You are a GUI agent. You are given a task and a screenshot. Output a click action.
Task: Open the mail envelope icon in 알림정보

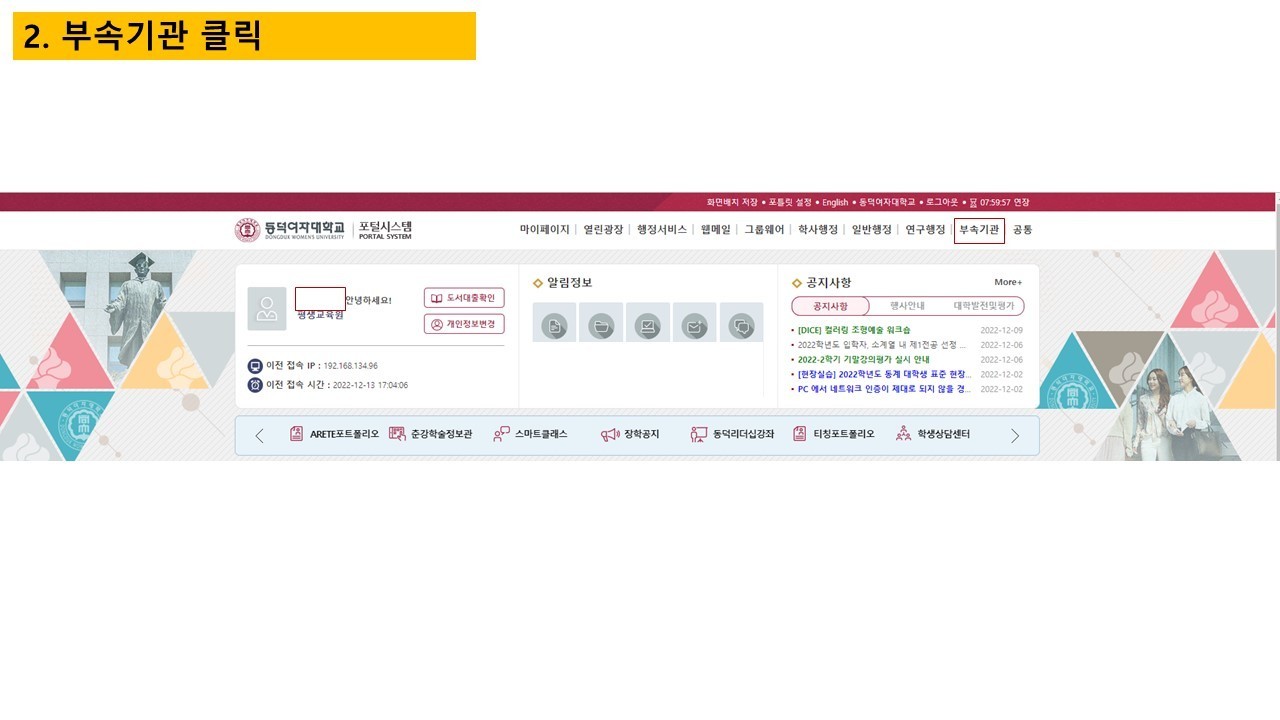click(x=694, y=324)
